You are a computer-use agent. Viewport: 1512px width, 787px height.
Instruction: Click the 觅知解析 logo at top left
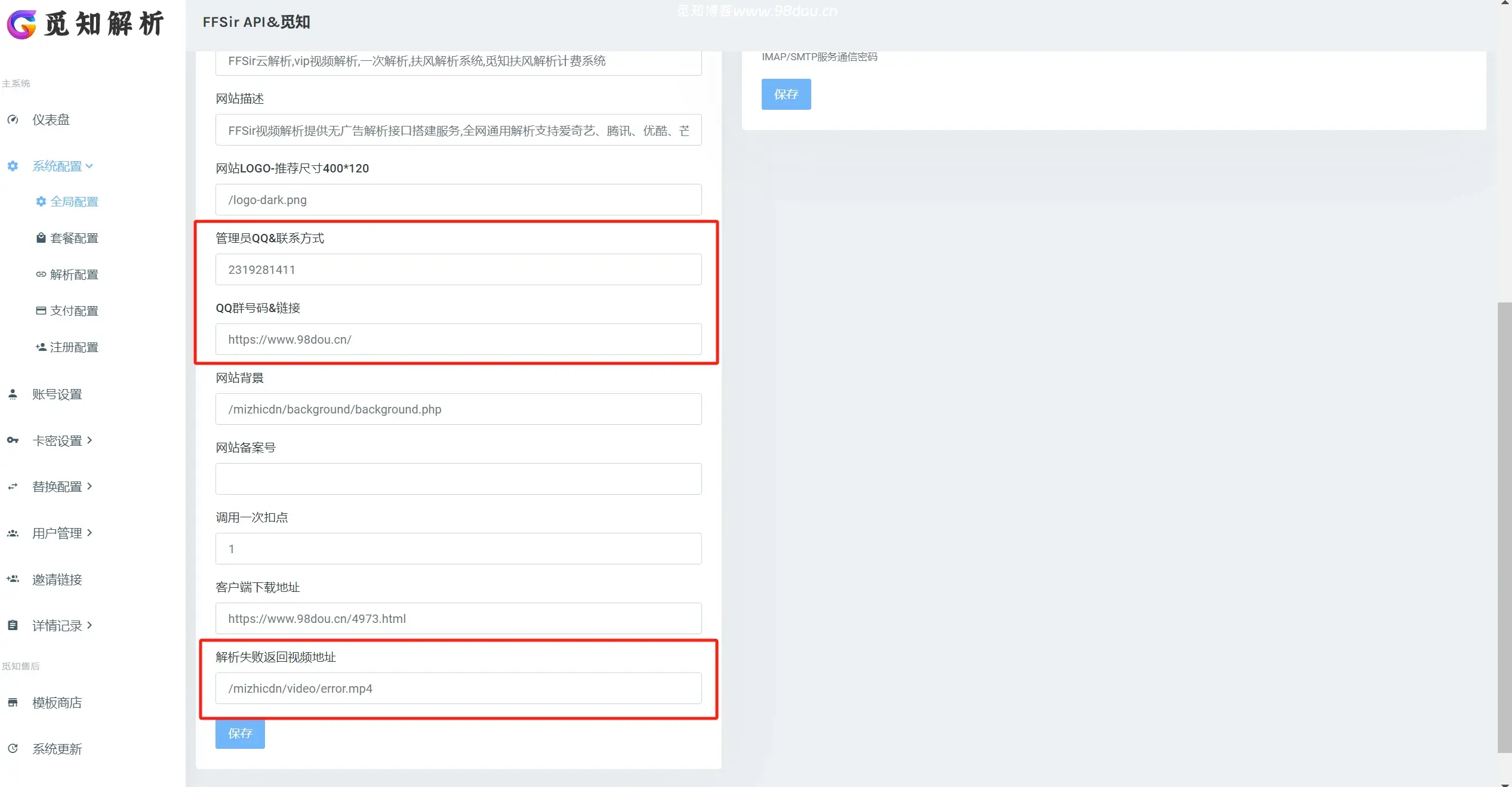pos(85,24)
